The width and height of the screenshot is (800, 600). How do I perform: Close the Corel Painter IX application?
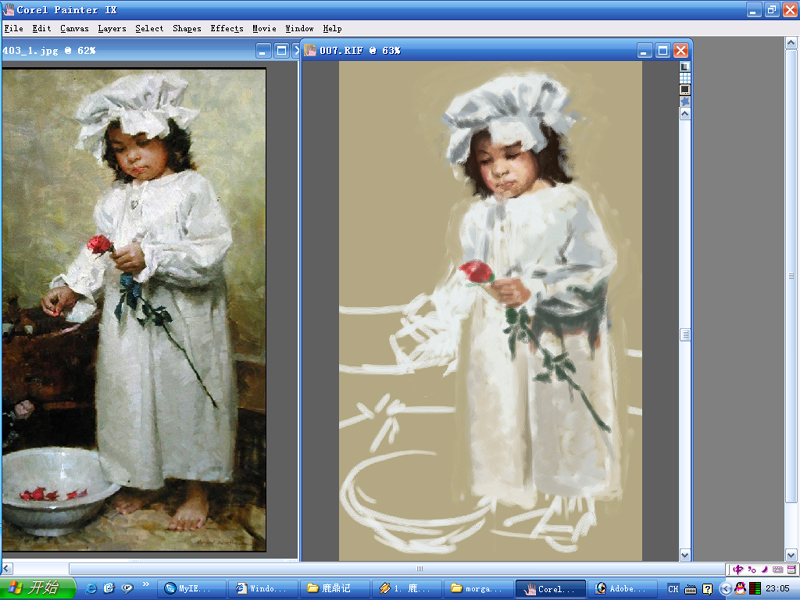click(790, 10)
